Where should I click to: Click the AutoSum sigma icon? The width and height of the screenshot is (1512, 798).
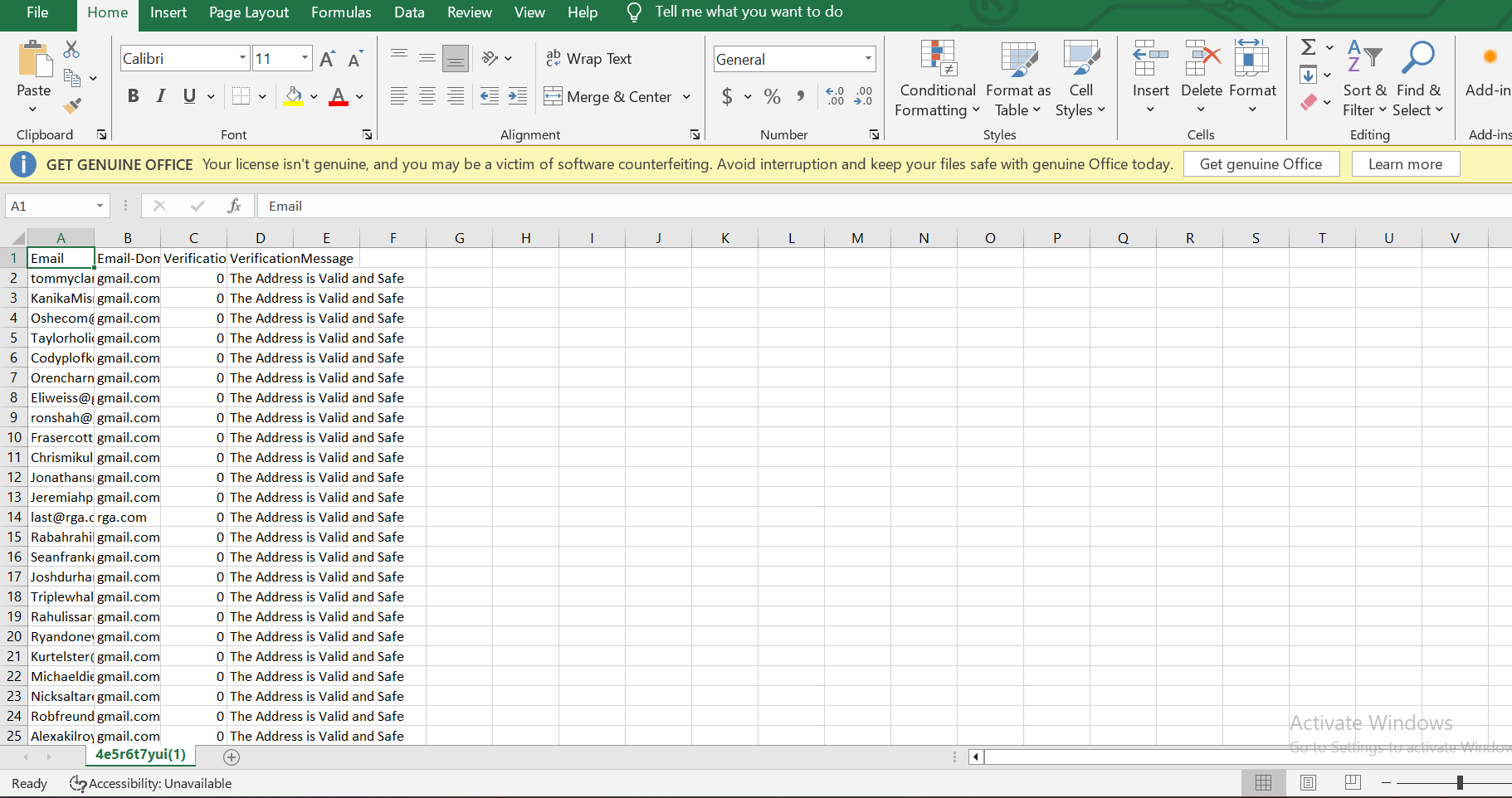point(1309,48)
